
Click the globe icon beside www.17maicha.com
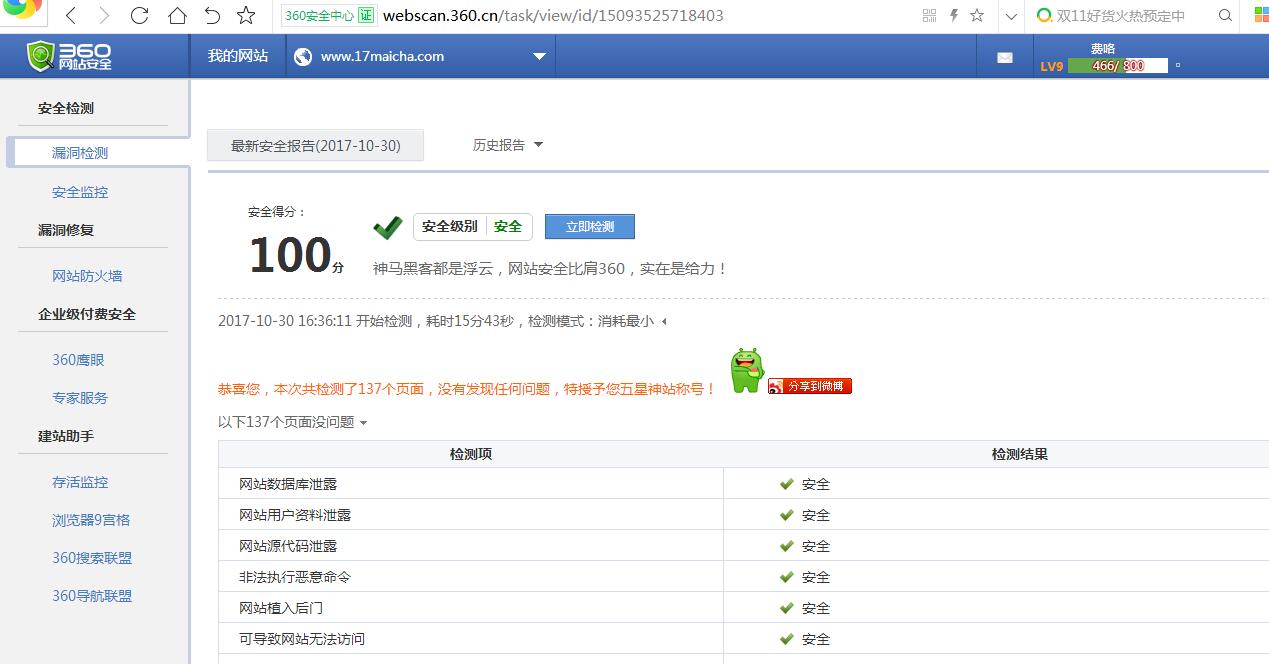pyautogui.click(x=303, y=57)
